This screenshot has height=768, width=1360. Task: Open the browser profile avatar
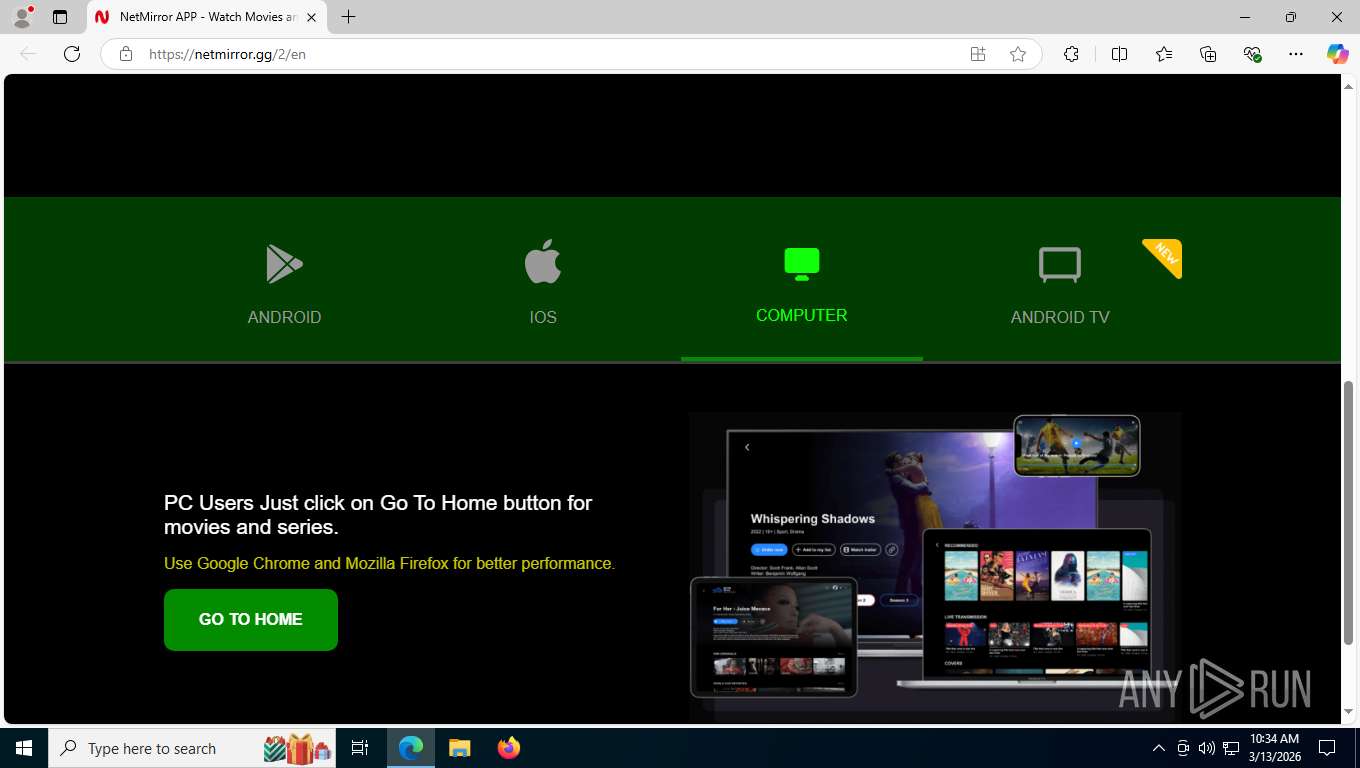[x=22, y=17]
